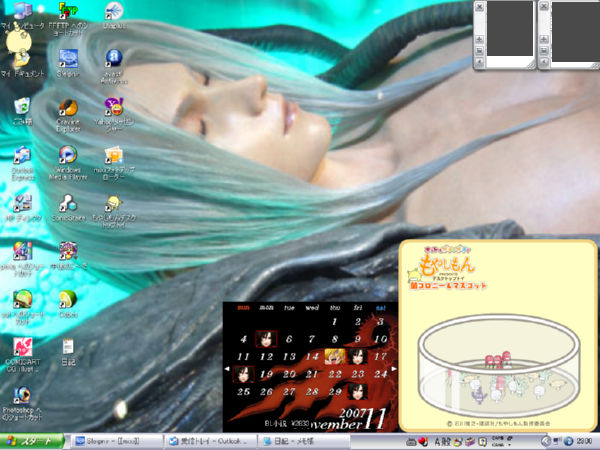
Task: Go to next month in the calendar widget
Action: 394,369
